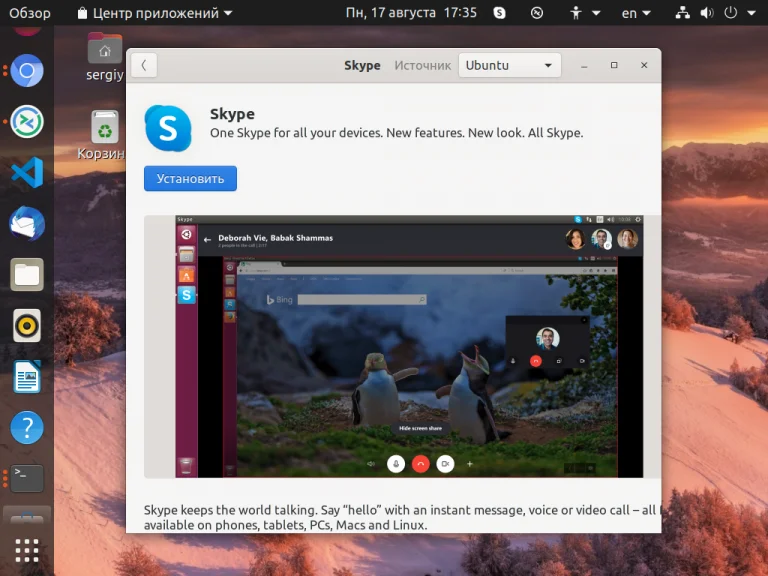
Task: Click the volume speaker icon
Action: click(x=706, y=13)
